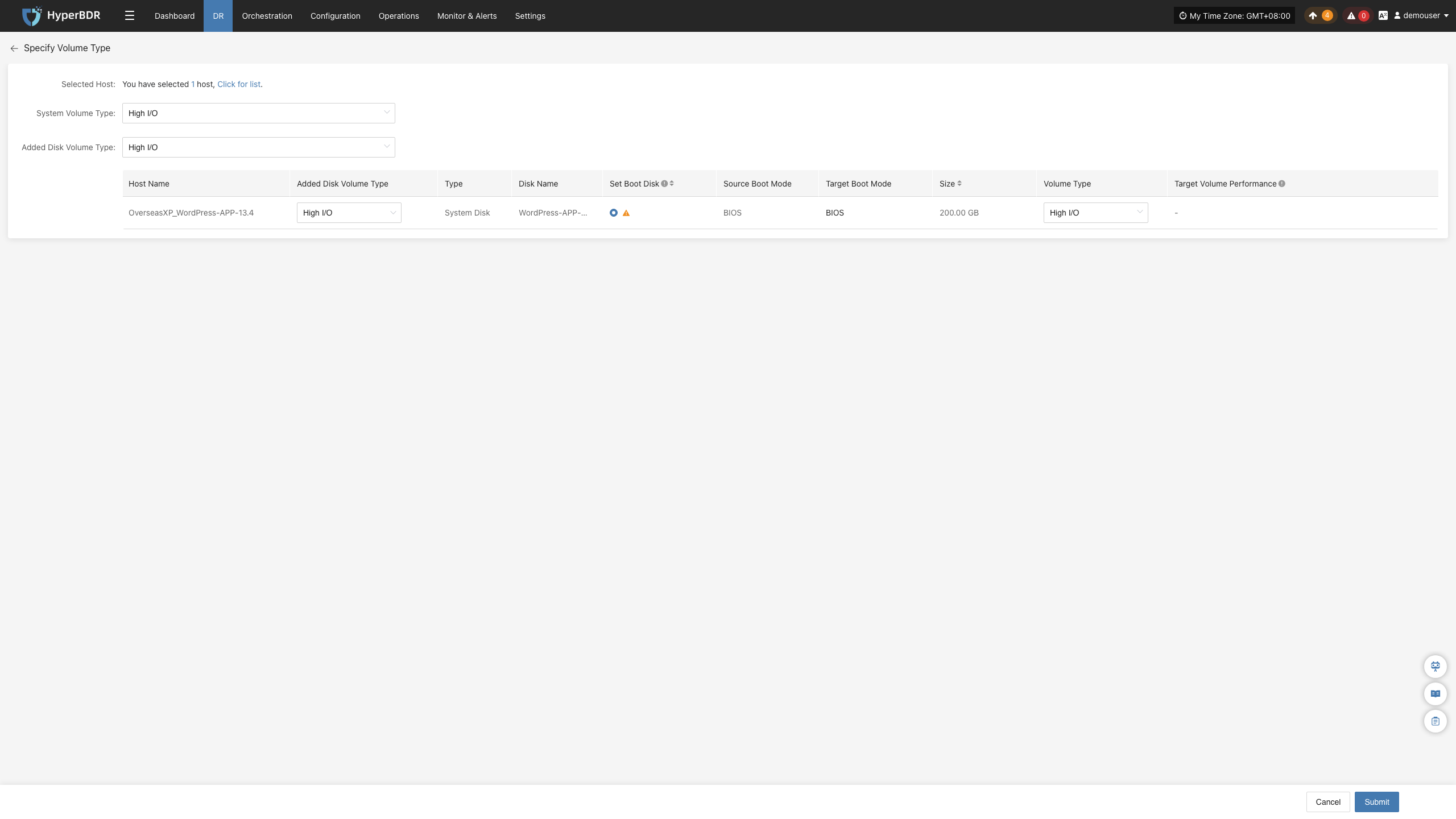Open the Dashboard menu
This screenshot has height=819, width=1456.
click(x=175, y=16)
